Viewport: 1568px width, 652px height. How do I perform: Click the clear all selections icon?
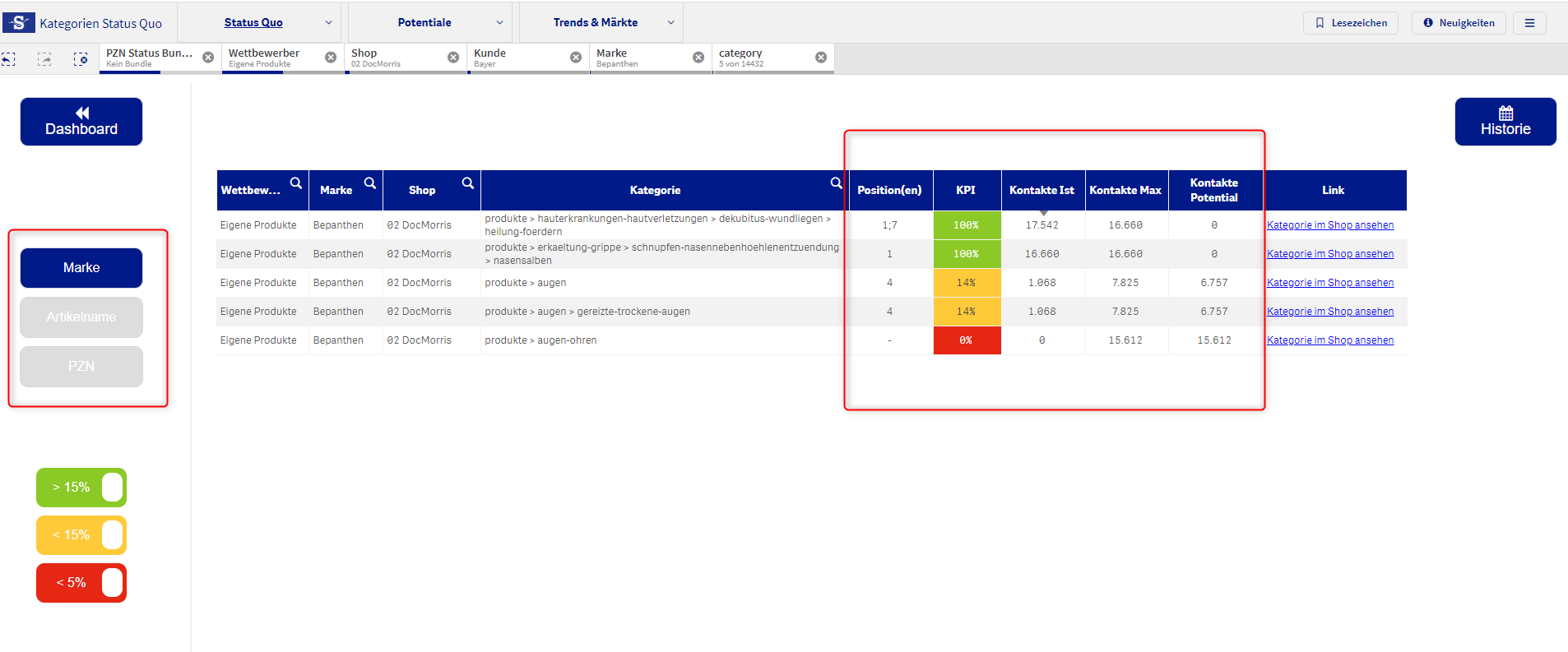[x=81, y=59]
